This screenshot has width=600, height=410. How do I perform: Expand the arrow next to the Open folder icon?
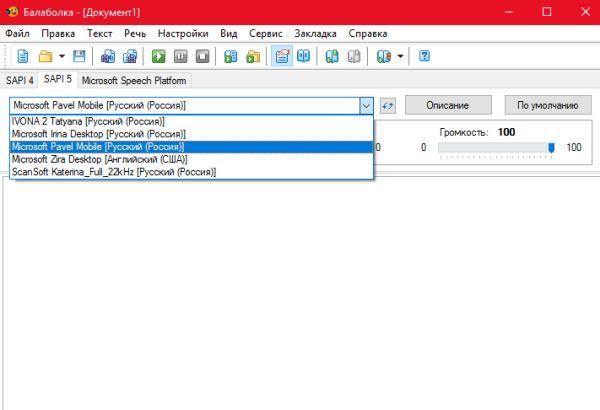click(61, 57)
